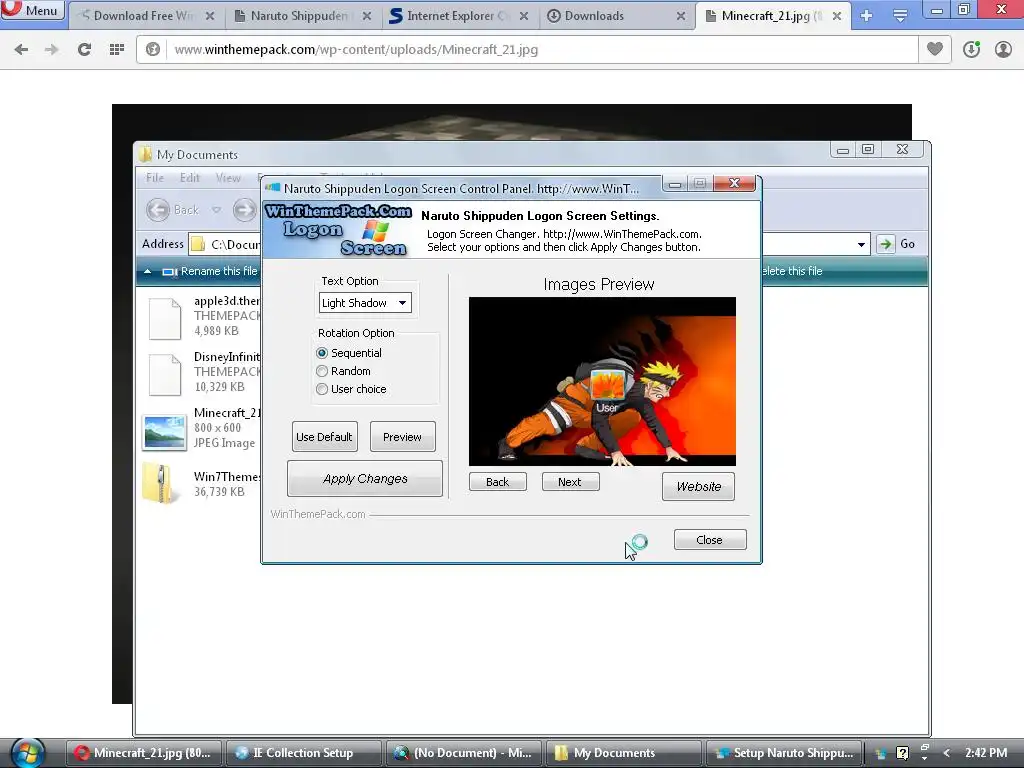
Task: Switch to the Downloads tab
Action: (616, 16)
